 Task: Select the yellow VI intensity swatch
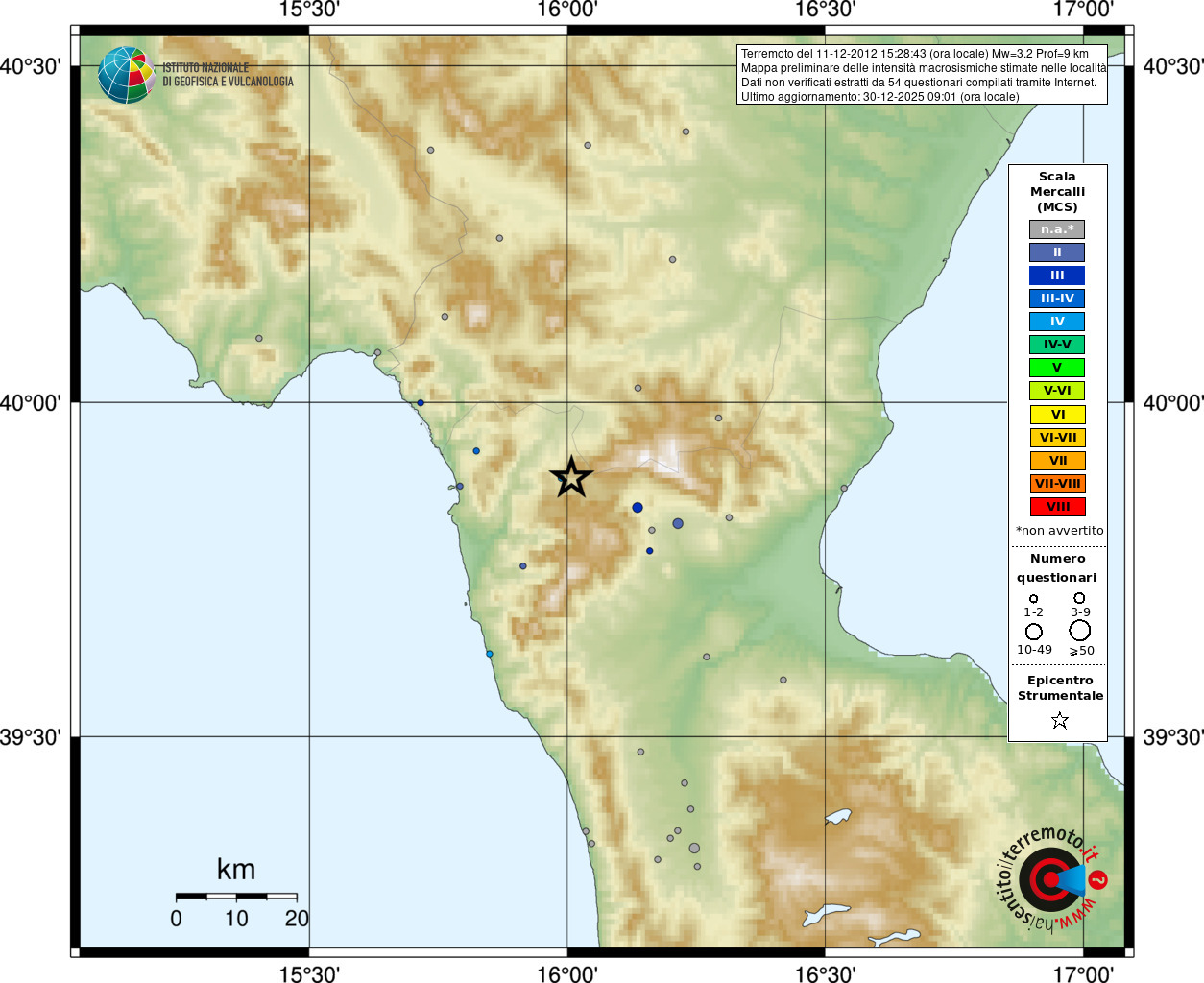tap(1057, 415)
